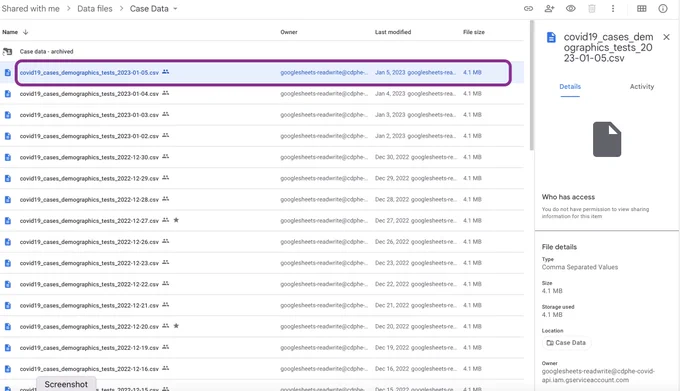Click folder icon of Case data - archived
Viewport: 680px width, 391px height.
7,52
